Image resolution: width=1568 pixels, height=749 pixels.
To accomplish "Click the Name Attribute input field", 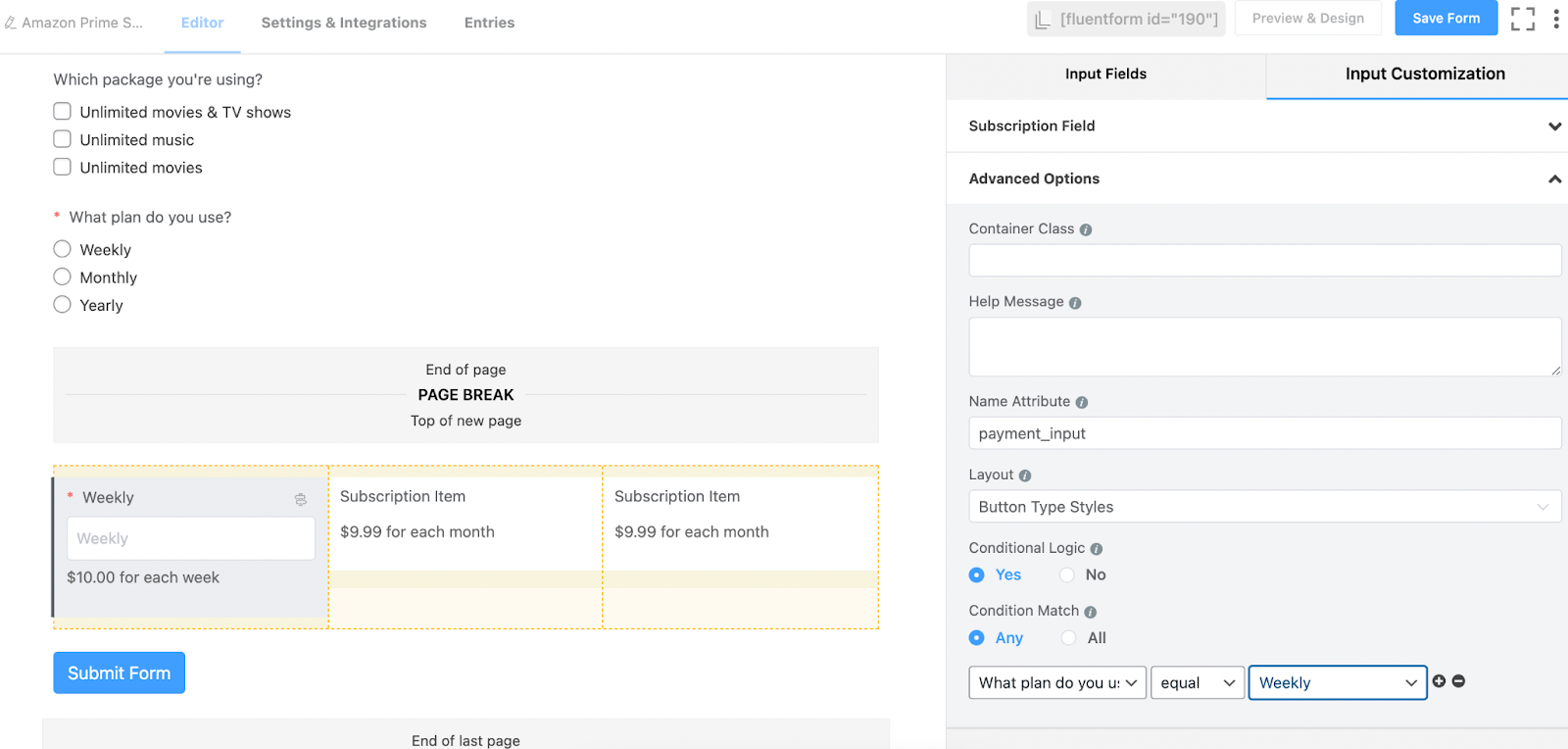I will pyautogui.click(x=1264, y=433).
